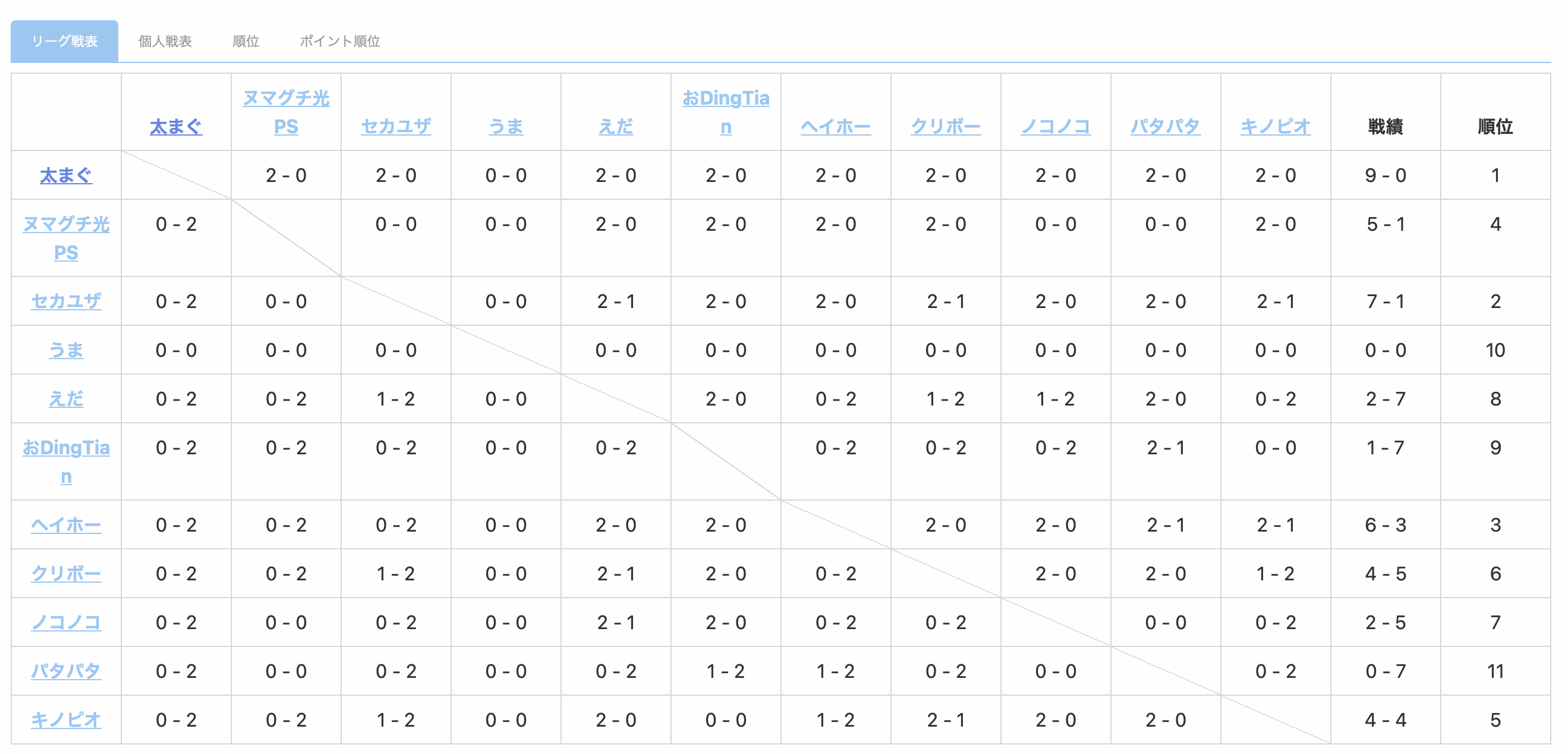Click パタパタ column header link
The image size is (1568, 754).
[x=1166, y=127]
